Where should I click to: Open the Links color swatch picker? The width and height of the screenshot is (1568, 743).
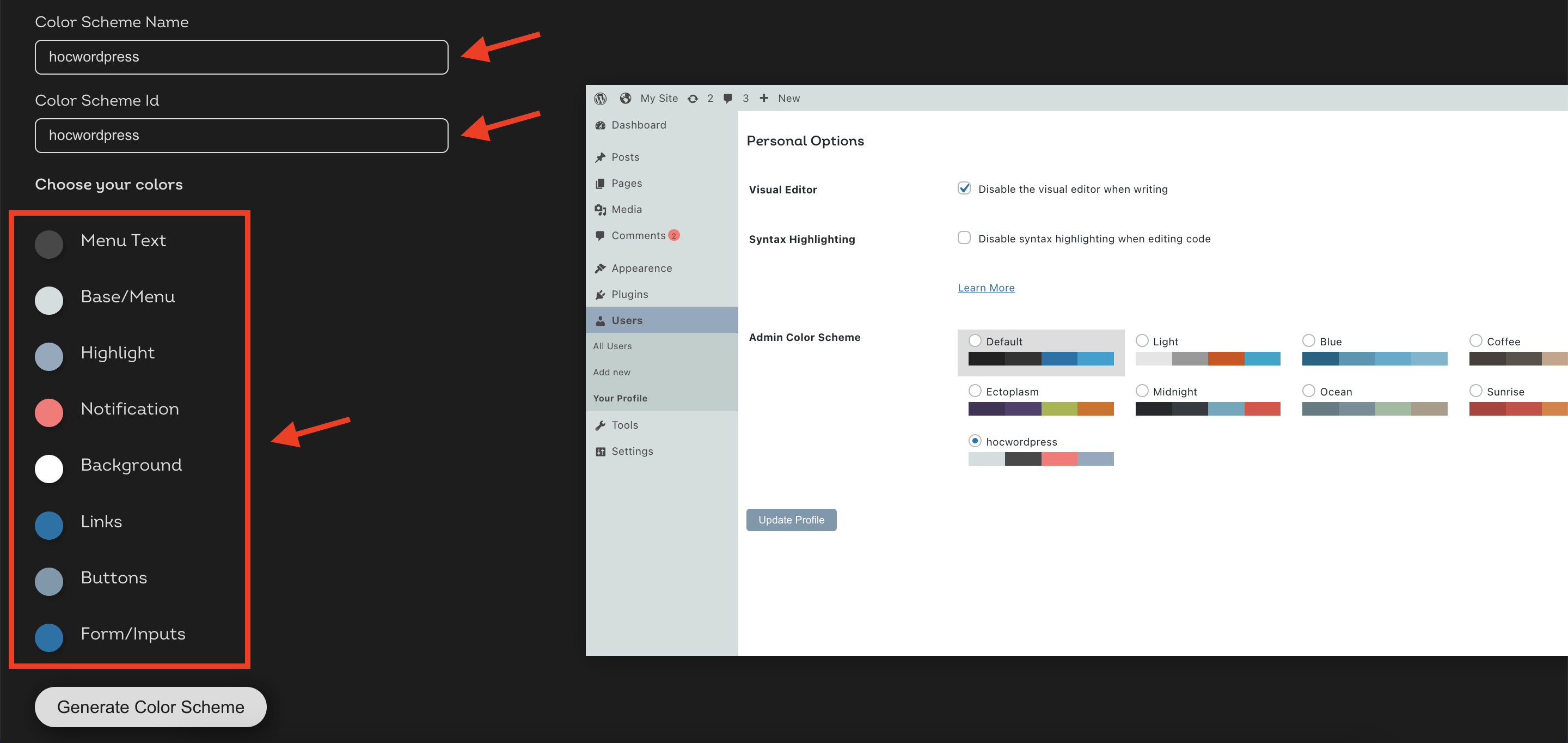click(48, 525)
